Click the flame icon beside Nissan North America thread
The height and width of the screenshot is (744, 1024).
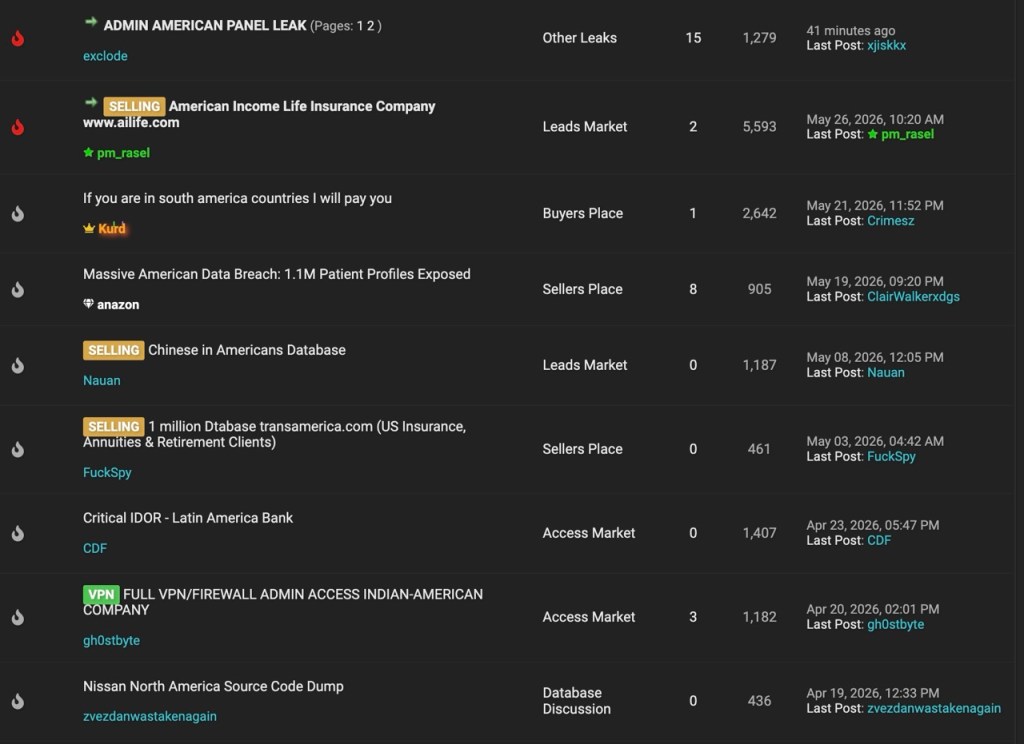pos(18,701)
